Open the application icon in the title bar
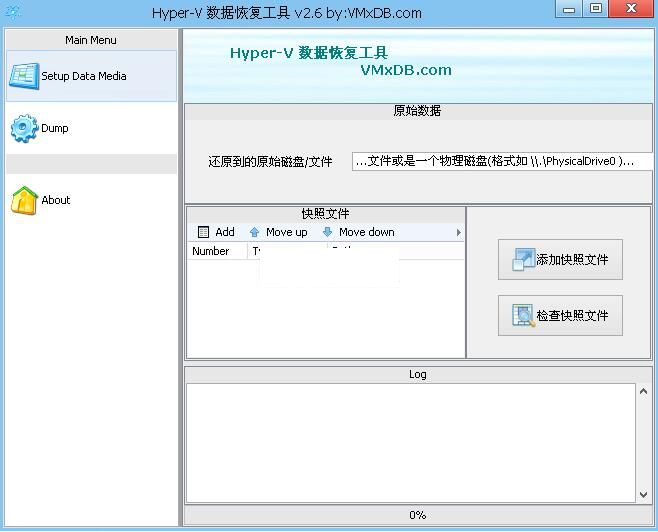This screenshot has height=532, width=658. pos(13,12)
